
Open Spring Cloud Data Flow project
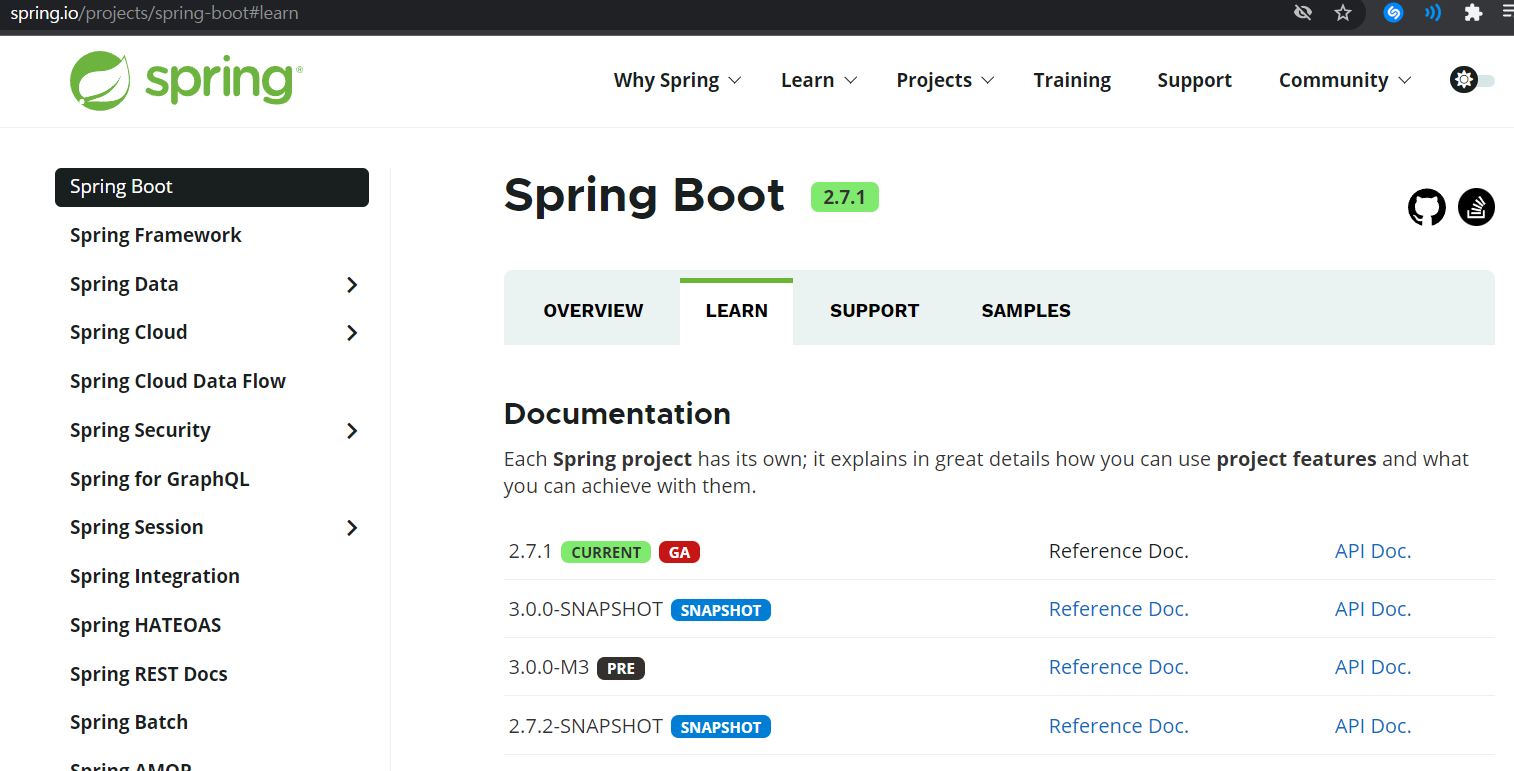click(x=178, y=381)
